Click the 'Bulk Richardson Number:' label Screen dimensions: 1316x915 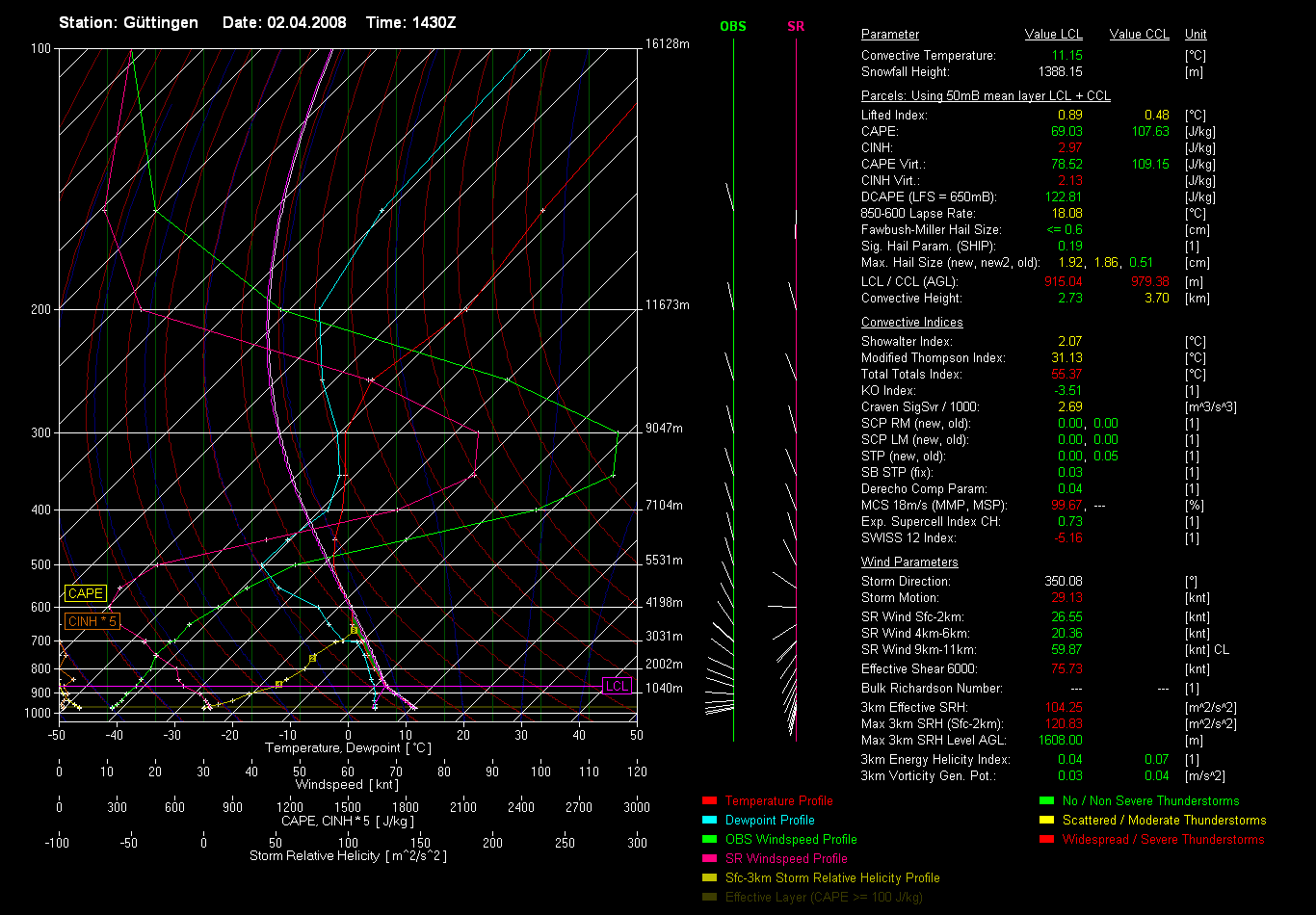pos(932,689)
